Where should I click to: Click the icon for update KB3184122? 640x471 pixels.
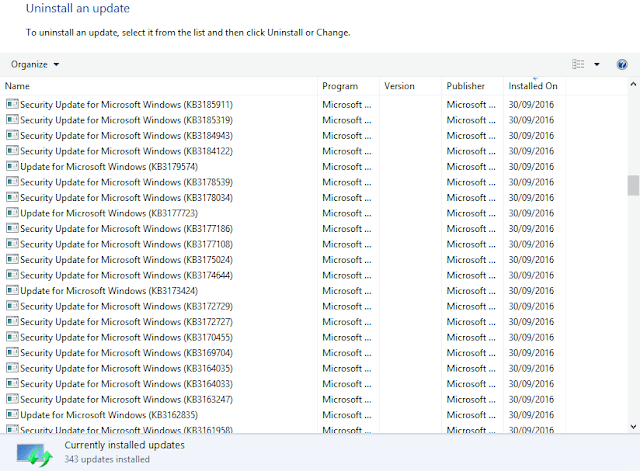12,151
